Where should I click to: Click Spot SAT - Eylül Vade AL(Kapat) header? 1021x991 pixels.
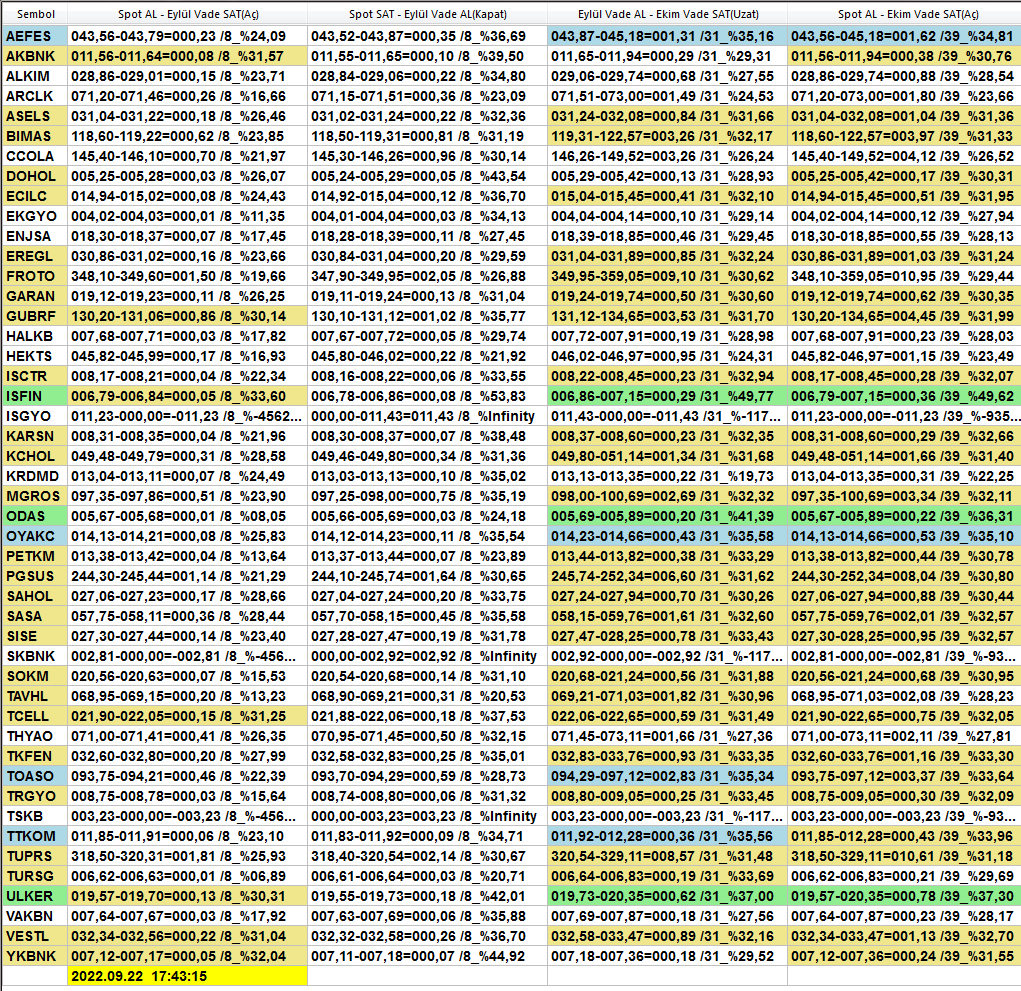(427, 14)
